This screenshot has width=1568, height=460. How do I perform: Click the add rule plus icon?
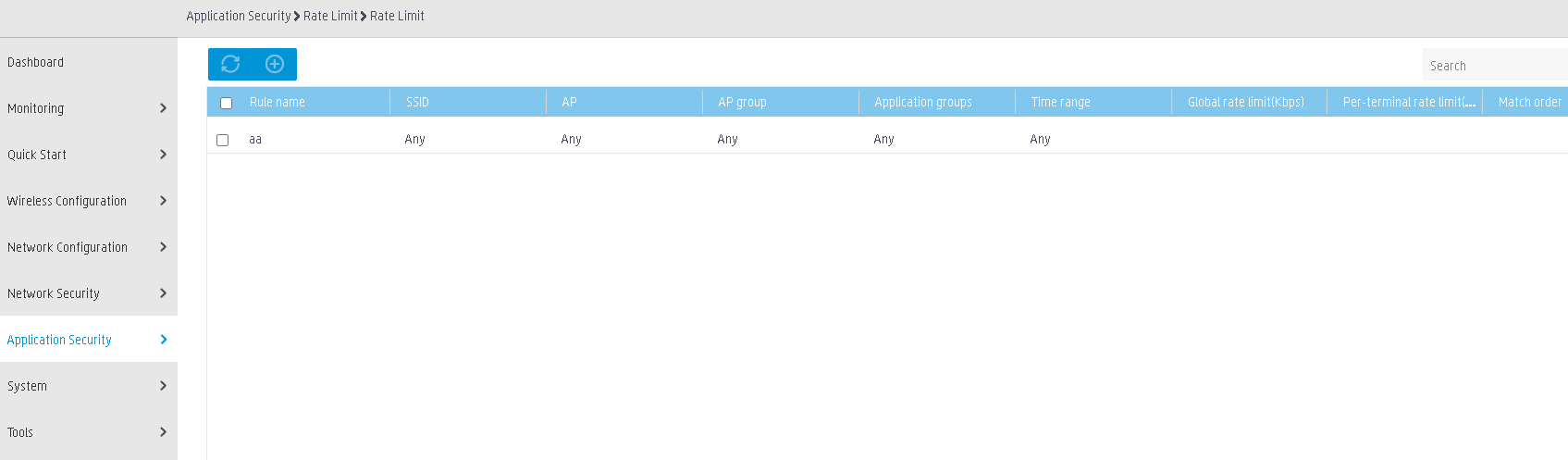275,64
